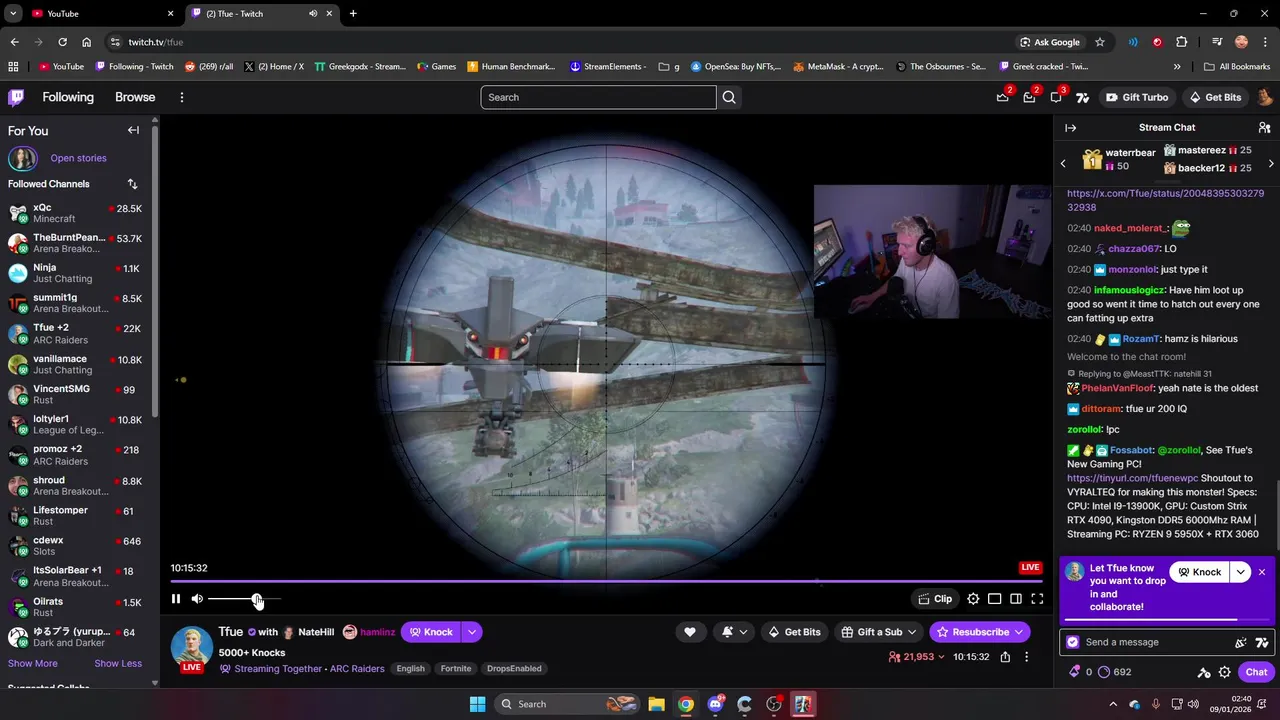
Task: Open the bookmarks overflow chevron
Action: point(1177,67)
